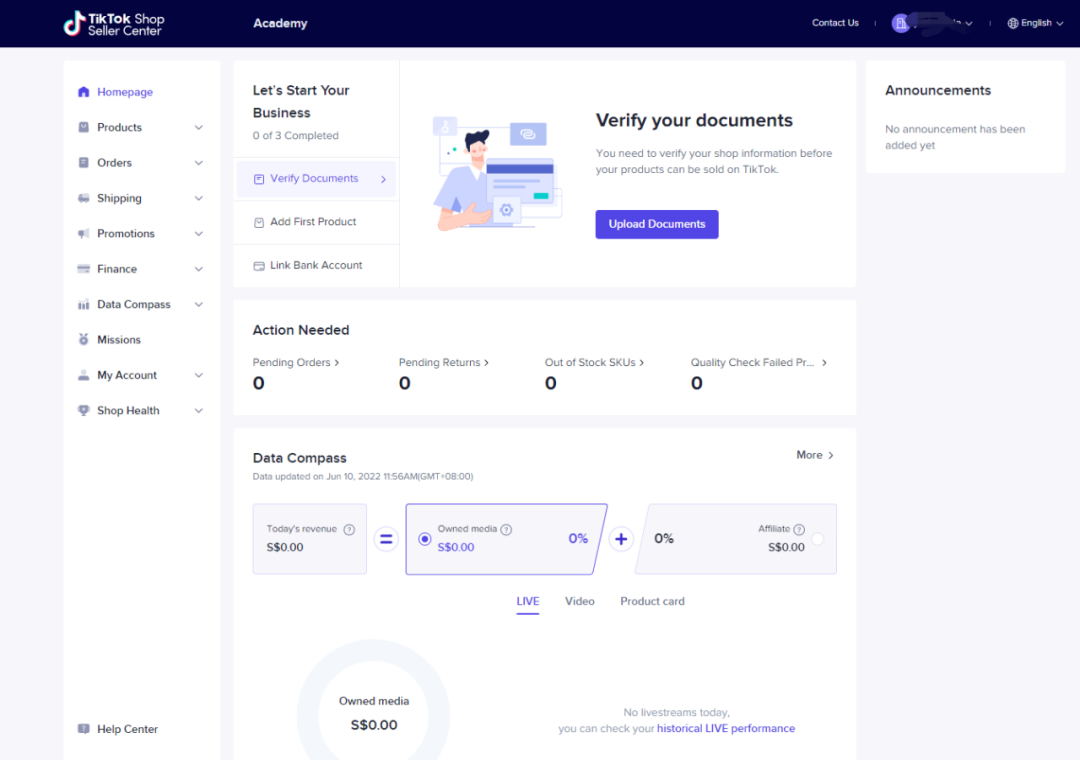
Task: Select the Link Bank Account step
Action: [316, 266]
